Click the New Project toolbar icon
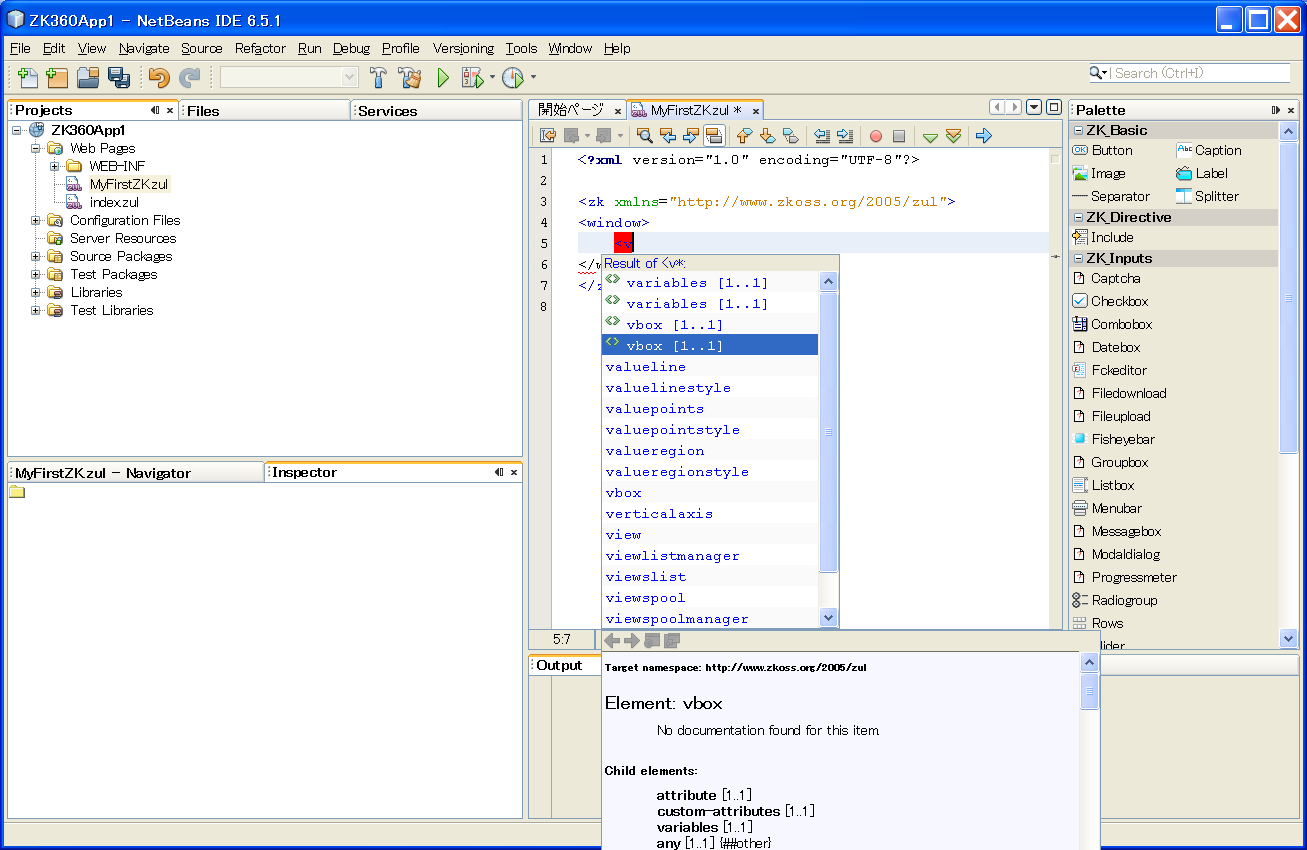The width and height of the screenshot is (1307, 850). pyautogui.click(x=57, y=77)
